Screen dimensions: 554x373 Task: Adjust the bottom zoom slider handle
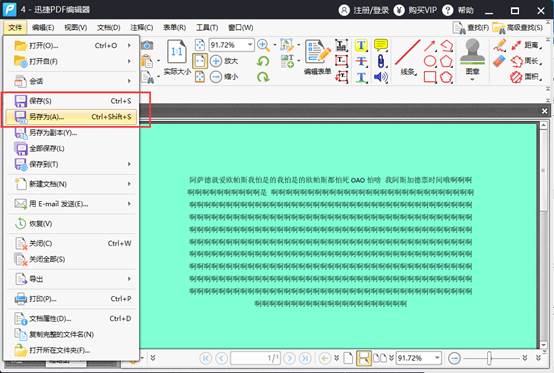489,358
